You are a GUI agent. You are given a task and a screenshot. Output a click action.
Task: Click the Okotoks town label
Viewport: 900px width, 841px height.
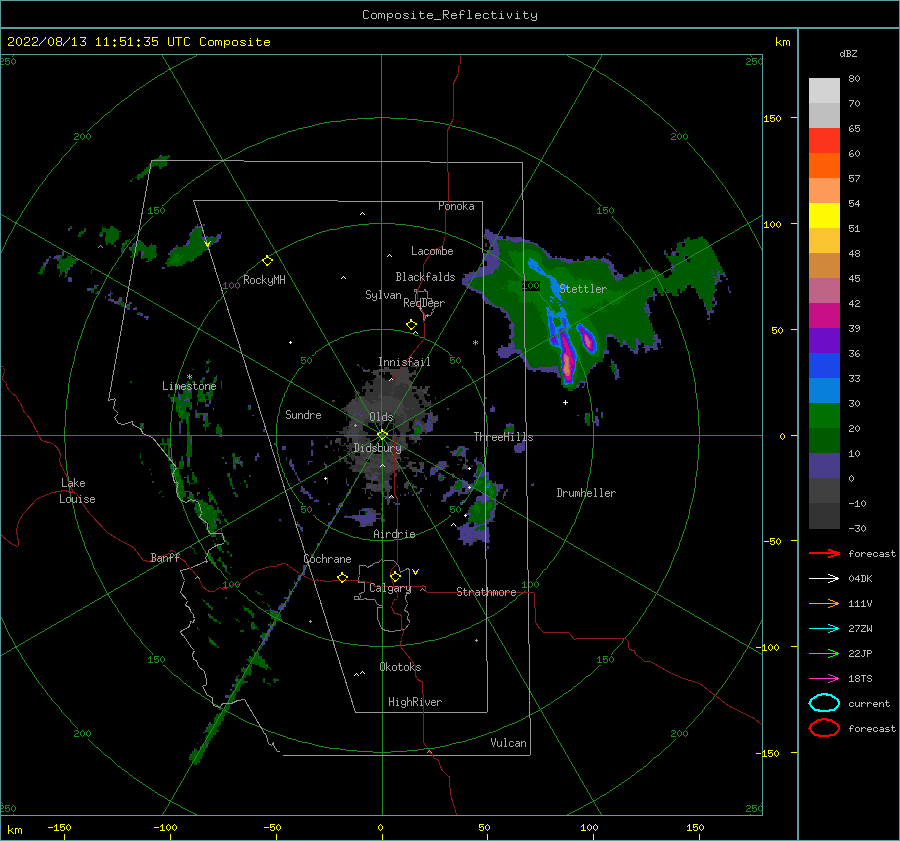pyautogui.click(x=400, y=667)
